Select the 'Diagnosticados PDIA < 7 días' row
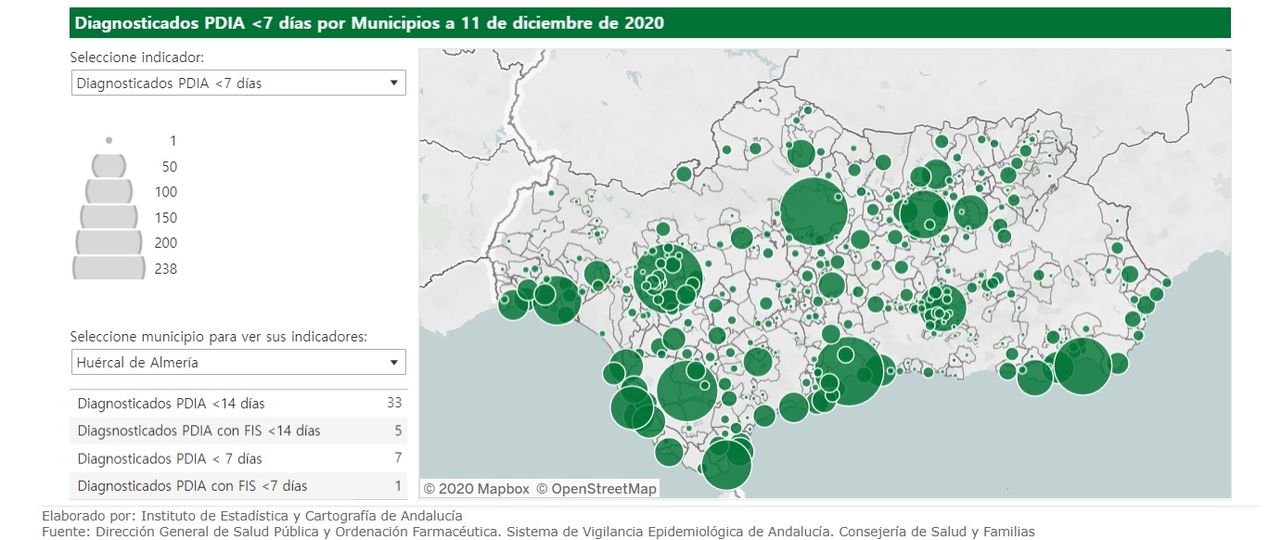Viewport: 1269px width, 540px height. tap(238, 458)
